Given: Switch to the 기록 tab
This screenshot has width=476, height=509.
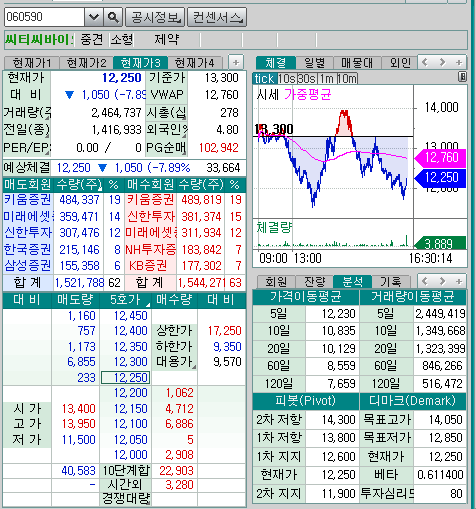Looking at the screenshot, I should pyautogui.click(x=391, y=282).
